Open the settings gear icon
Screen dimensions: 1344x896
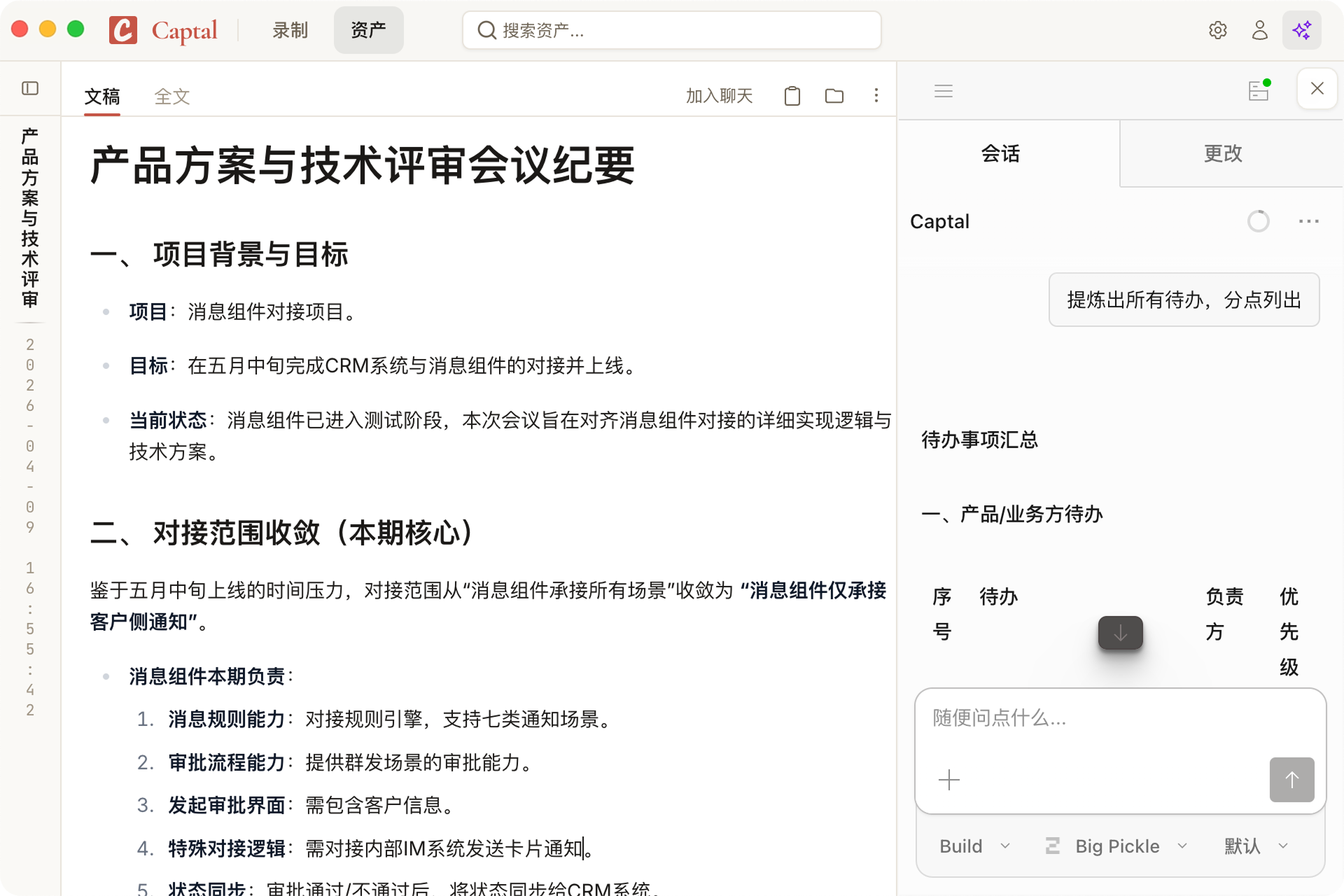pyautogui.click(x=1218, y=30)
